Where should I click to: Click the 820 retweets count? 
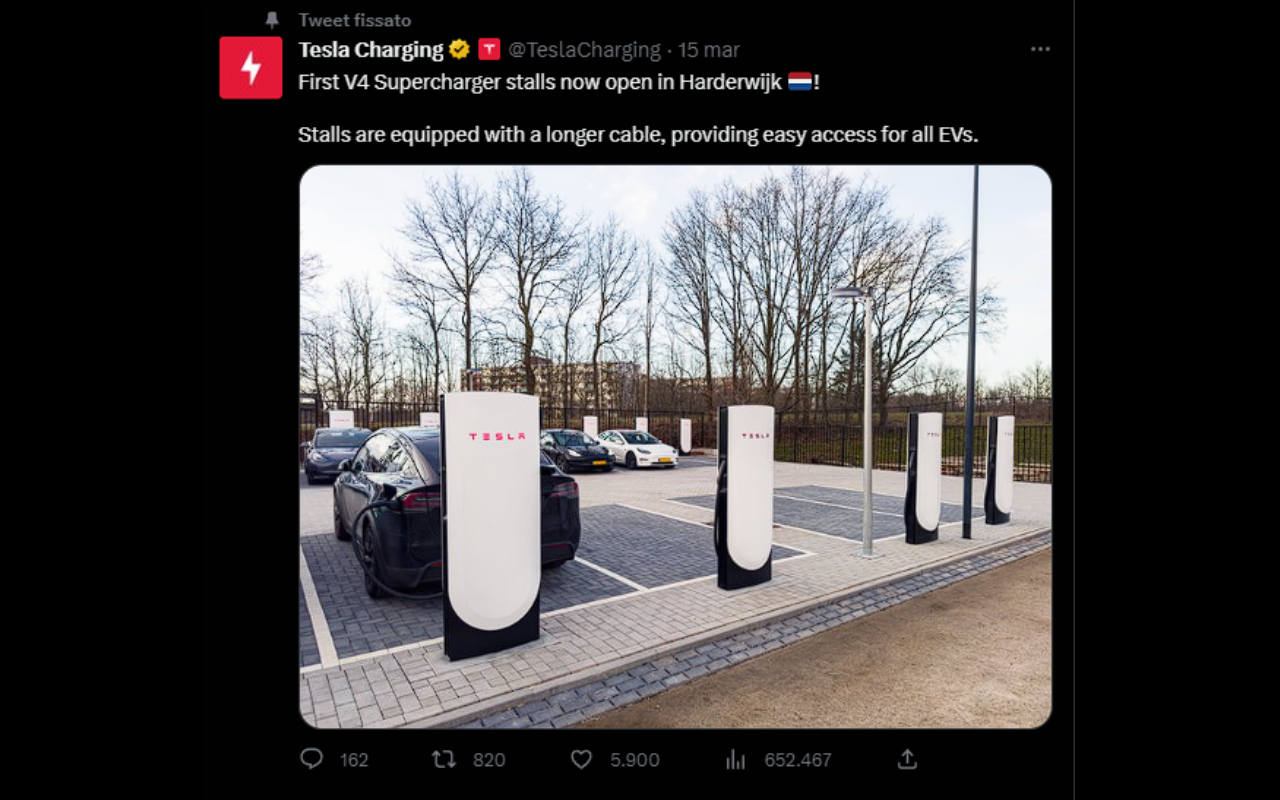tap(489, 760)
